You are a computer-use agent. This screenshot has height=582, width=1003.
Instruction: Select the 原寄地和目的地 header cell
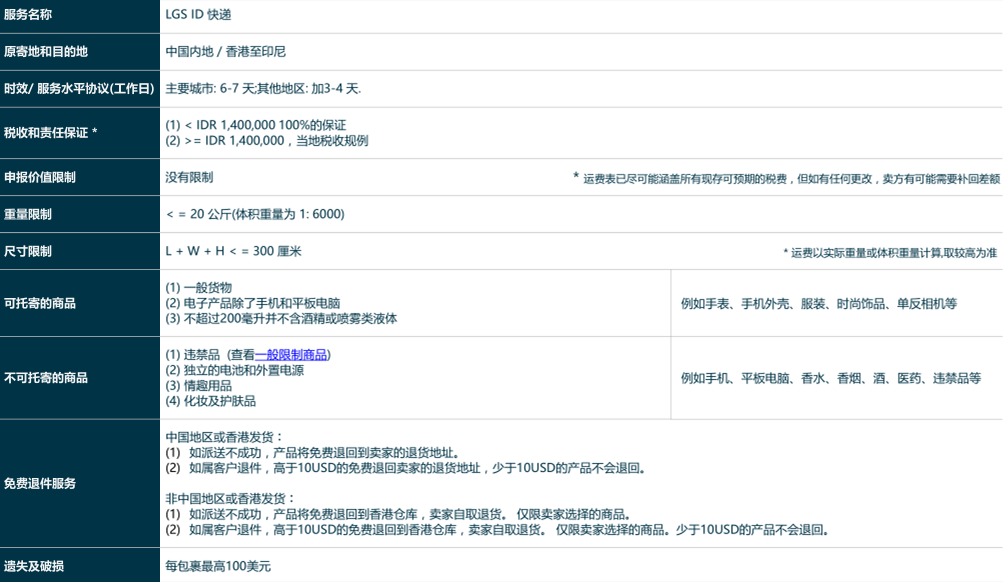80,52
